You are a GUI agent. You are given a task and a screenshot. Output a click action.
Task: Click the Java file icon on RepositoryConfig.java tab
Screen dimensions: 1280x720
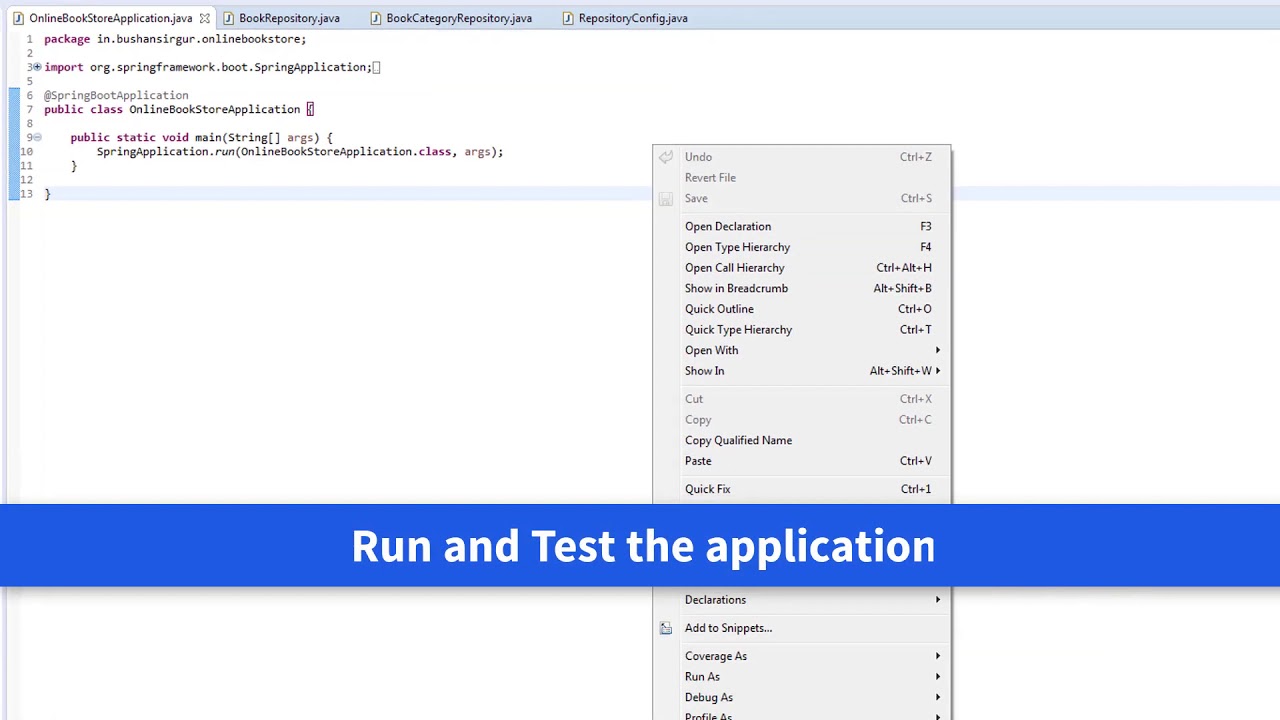pos(567,18)
